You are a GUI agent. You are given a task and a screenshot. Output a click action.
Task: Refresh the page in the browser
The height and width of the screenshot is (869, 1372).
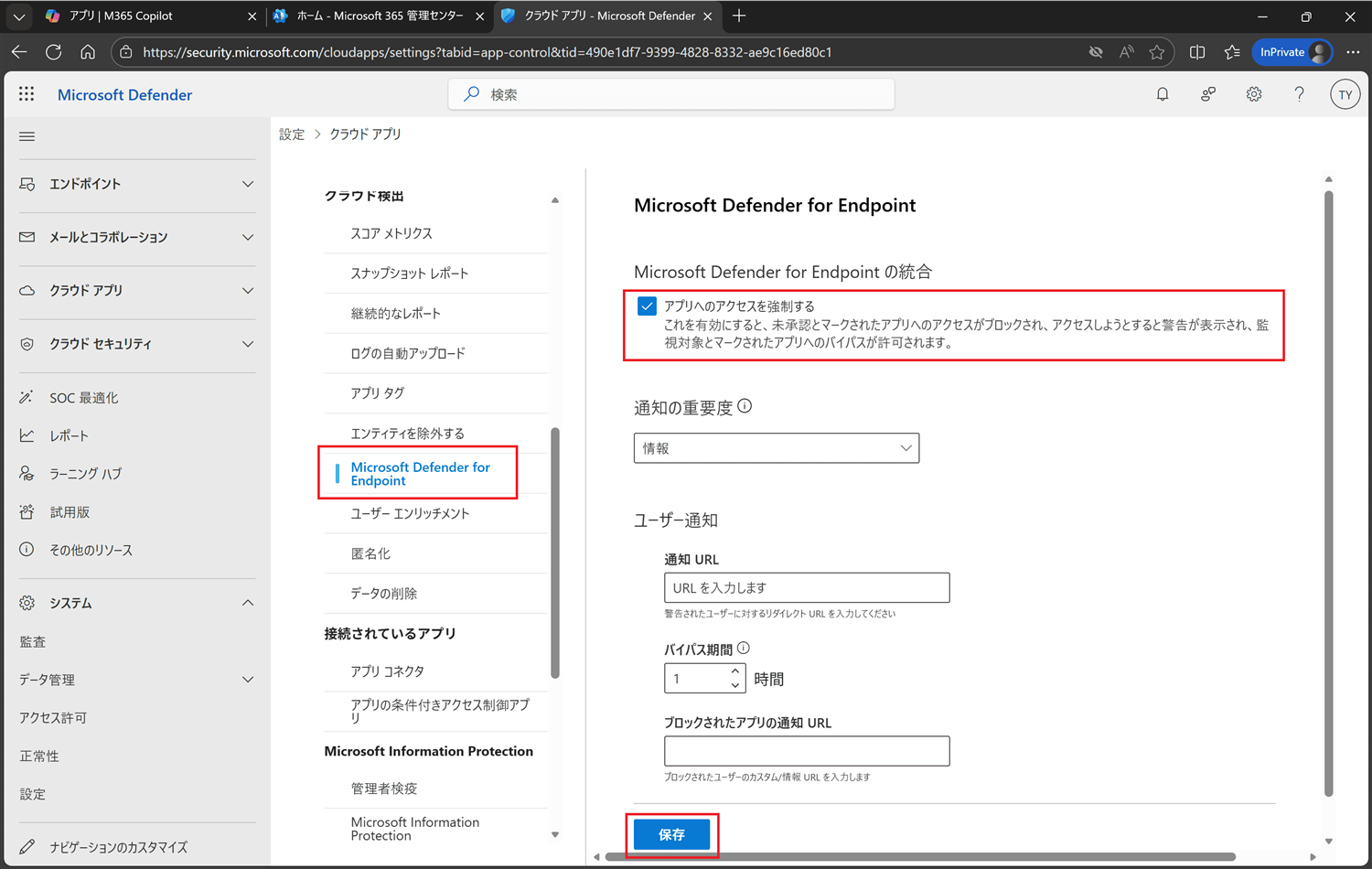[x=54, y=52]
